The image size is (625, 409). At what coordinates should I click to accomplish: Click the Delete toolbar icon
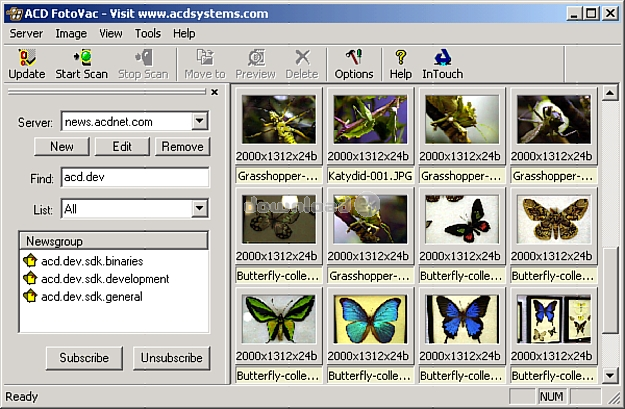(302, 64)
